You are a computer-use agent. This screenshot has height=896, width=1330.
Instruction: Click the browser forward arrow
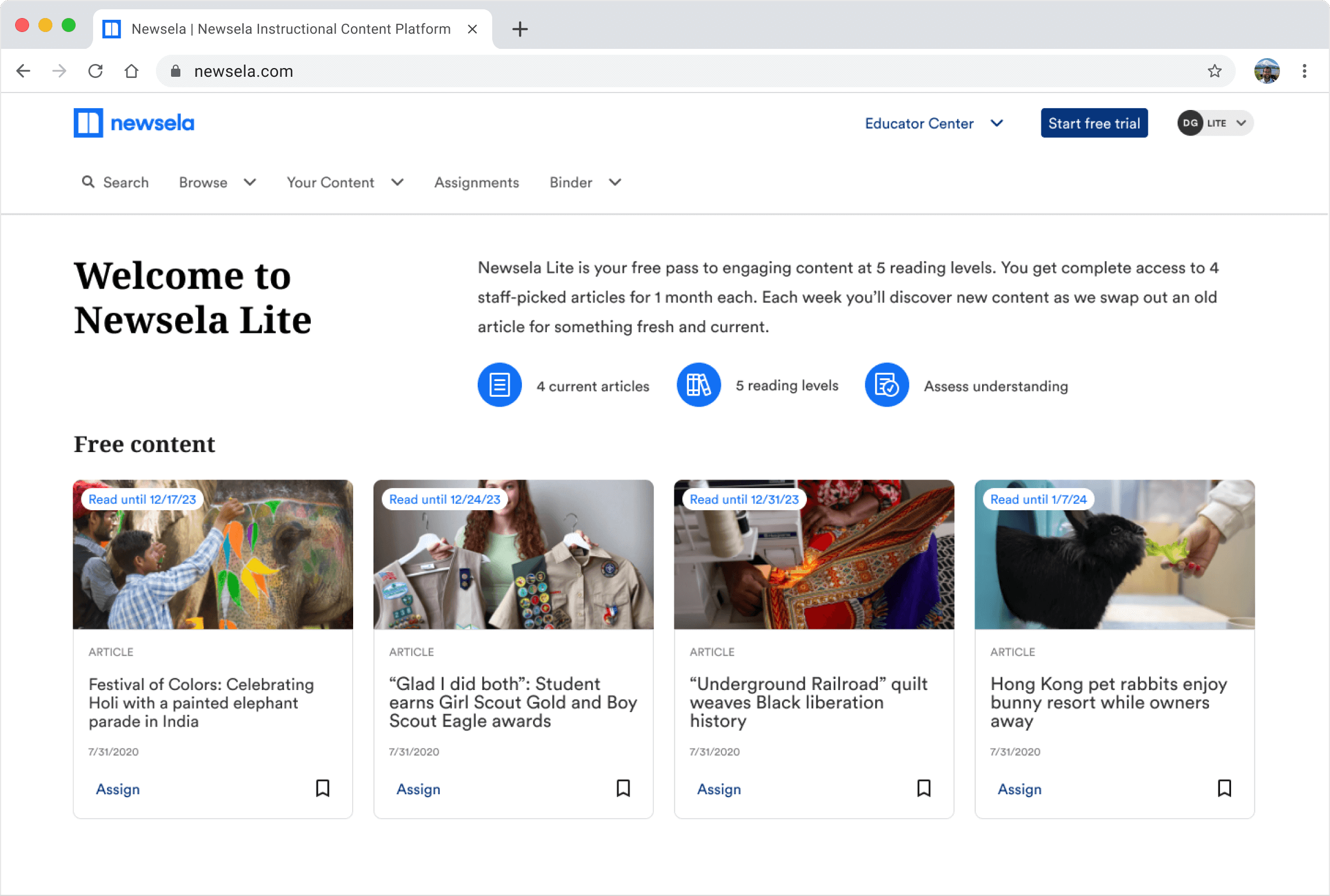tap(59, 71)
